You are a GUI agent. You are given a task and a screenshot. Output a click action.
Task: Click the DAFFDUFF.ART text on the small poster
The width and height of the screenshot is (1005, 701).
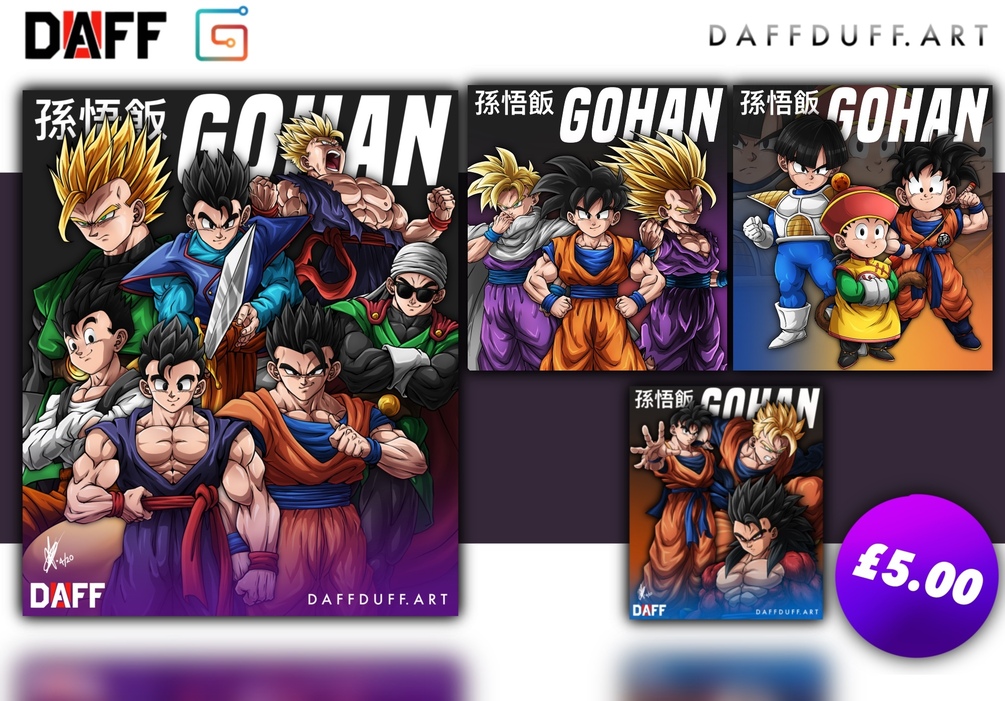tap(787, 611)
